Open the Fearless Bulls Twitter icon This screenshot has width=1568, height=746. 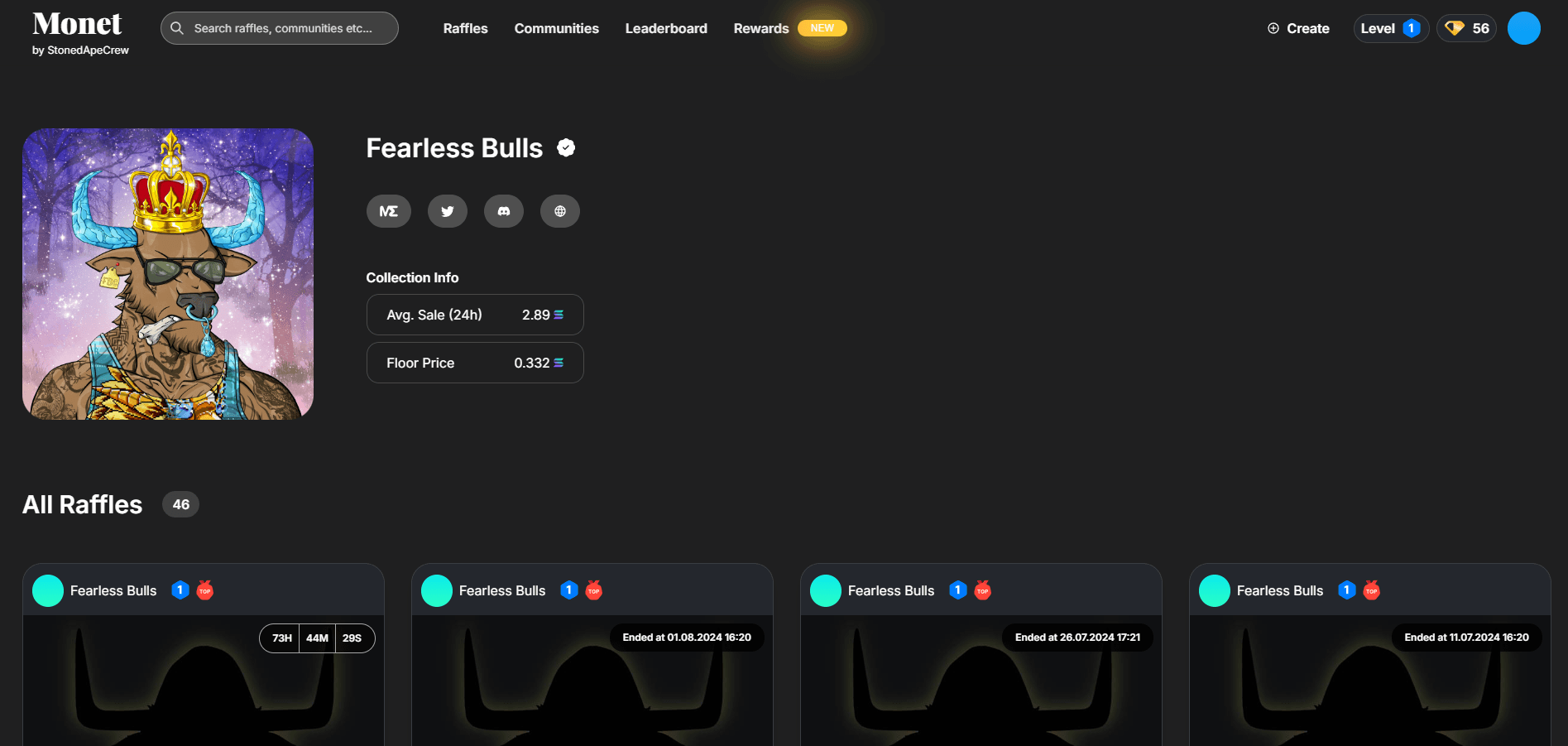pos(448,211)
